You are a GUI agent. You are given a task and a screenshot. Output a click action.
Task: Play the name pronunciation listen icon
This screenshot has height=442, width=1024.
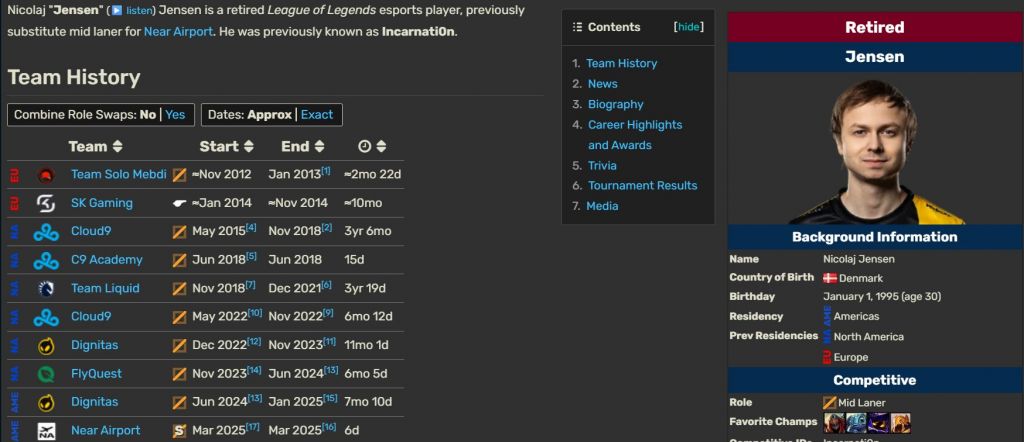(116, 11)
